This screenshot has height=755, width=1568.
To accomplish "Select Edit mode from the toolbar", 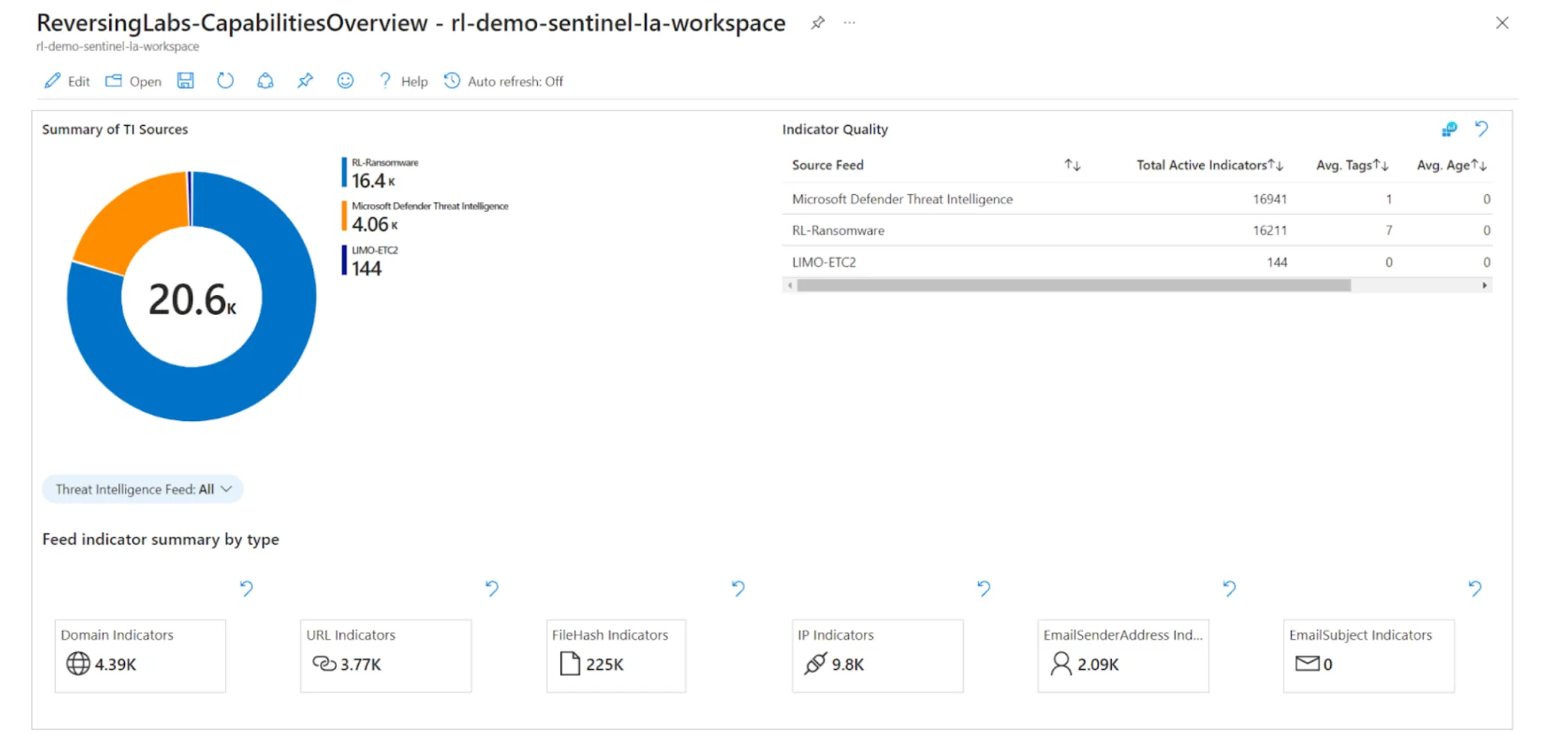I will (66, 80).
